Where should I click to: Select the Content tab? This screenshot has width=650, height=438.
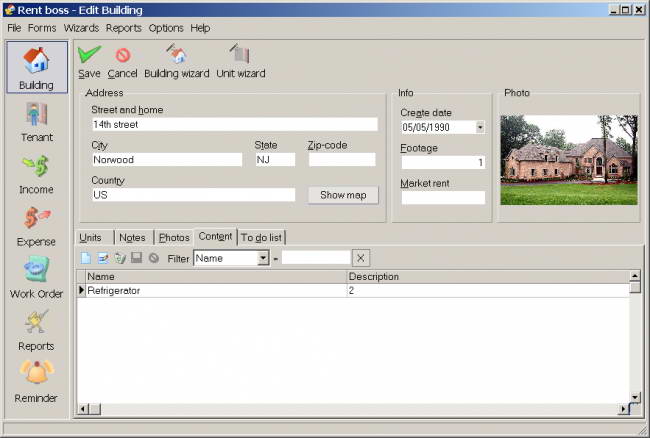click(215, 237)
